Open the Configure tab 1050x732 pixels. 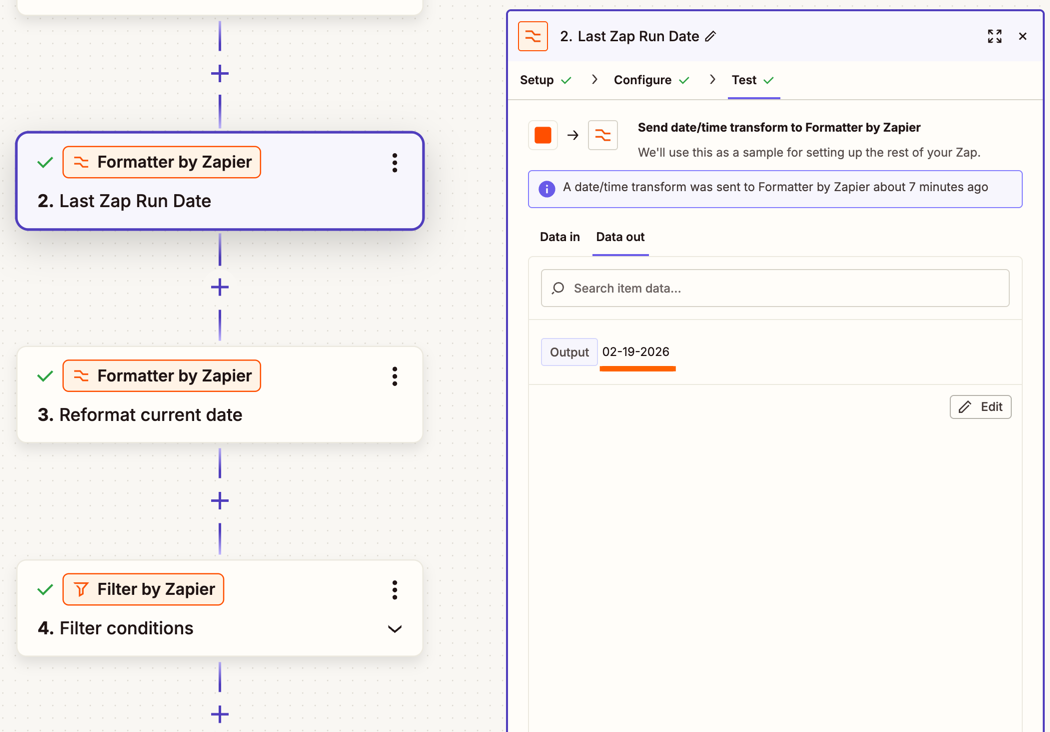pos(643,80)
